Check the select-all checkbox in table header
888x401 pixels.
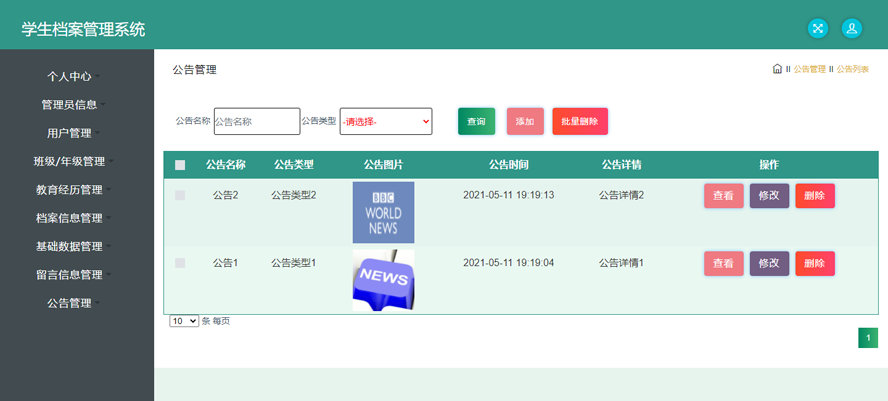tap(180, 165)
